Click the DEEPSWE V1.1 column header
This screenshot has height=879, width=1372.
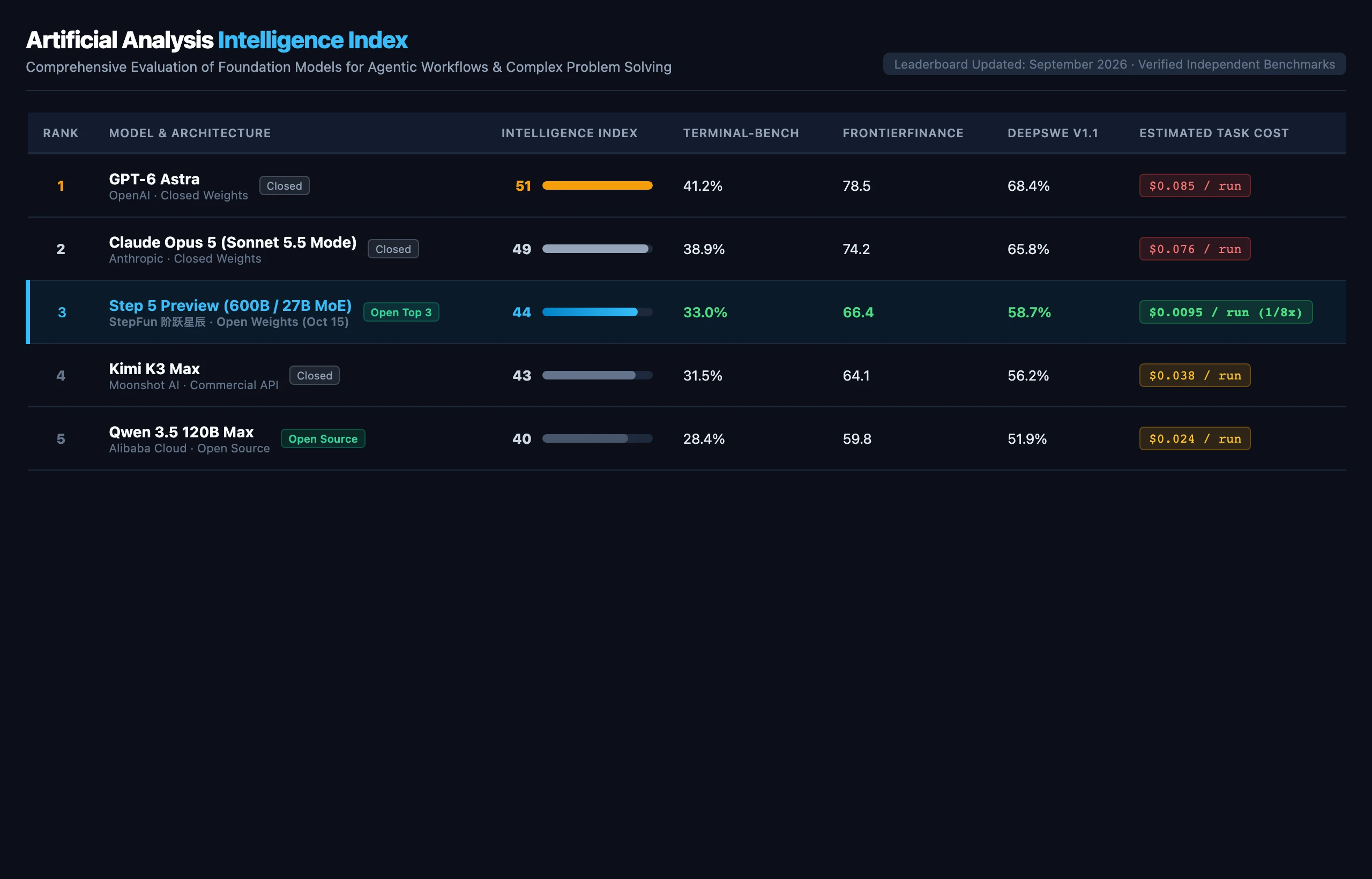click(1053, 133)
